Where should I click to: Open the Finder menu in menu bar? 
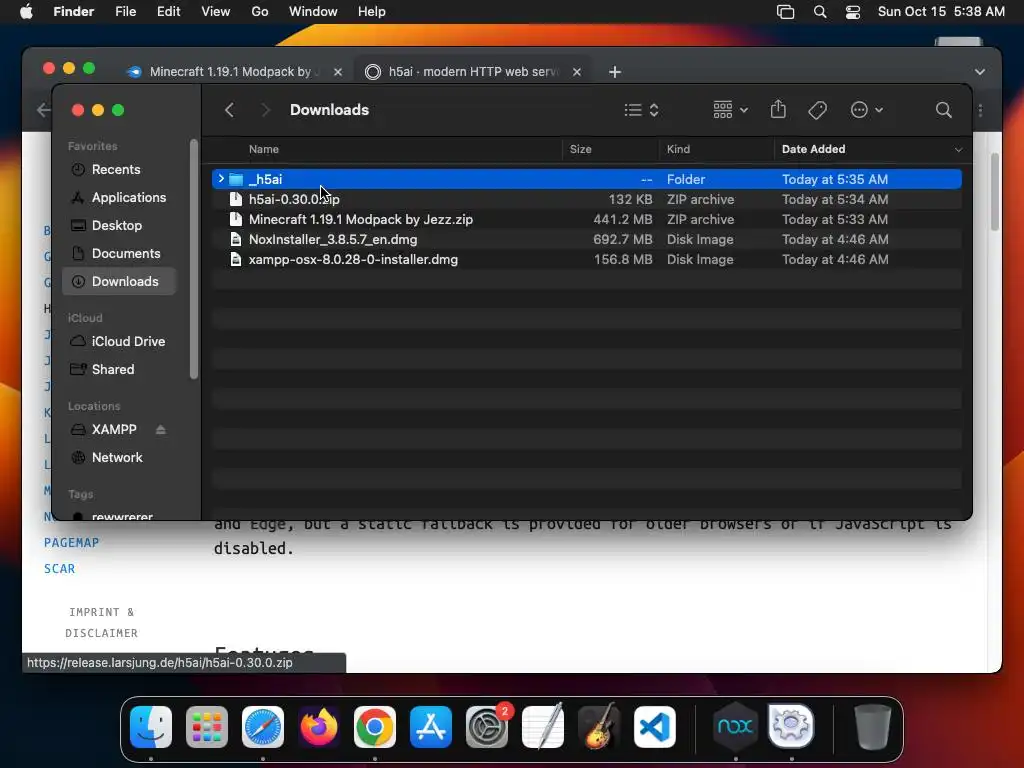click(74, 12)
